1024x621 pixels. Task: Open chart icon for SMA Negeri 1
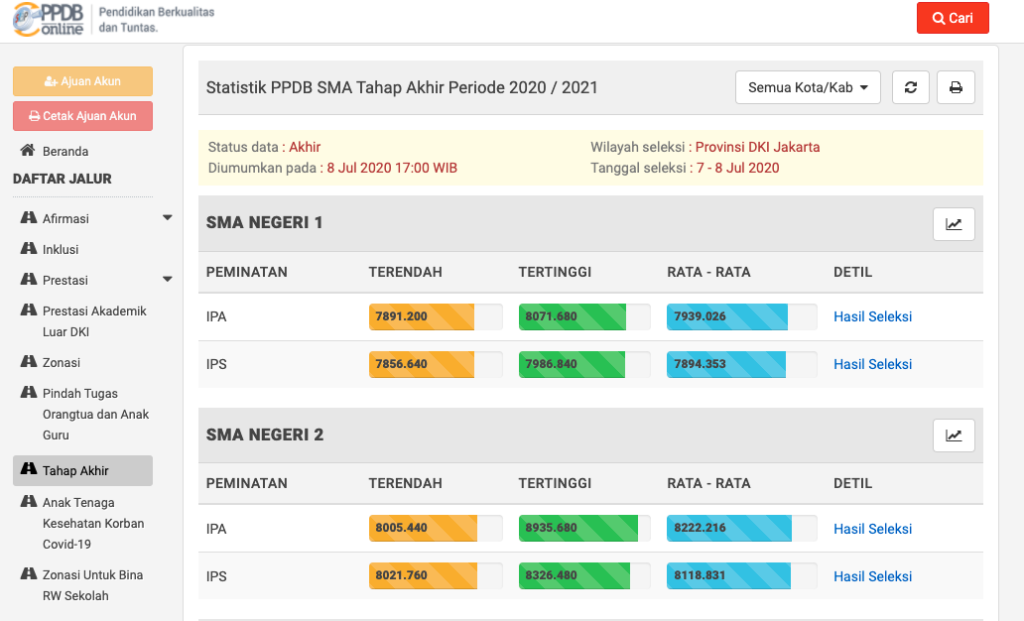(x=953, y=224)
